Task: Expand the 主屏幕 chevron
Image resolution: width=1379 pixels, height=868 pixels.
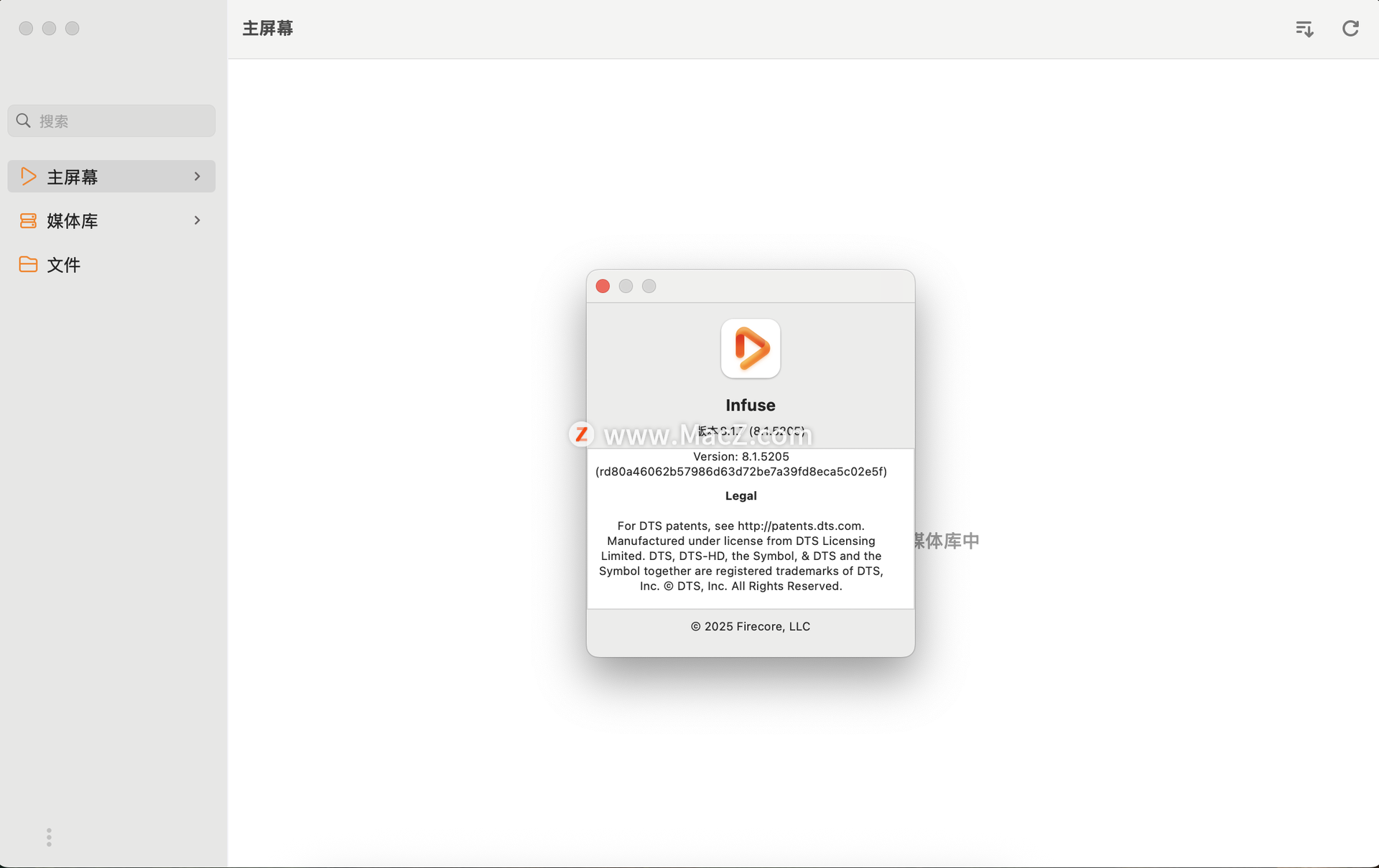Action: [197, 177]
